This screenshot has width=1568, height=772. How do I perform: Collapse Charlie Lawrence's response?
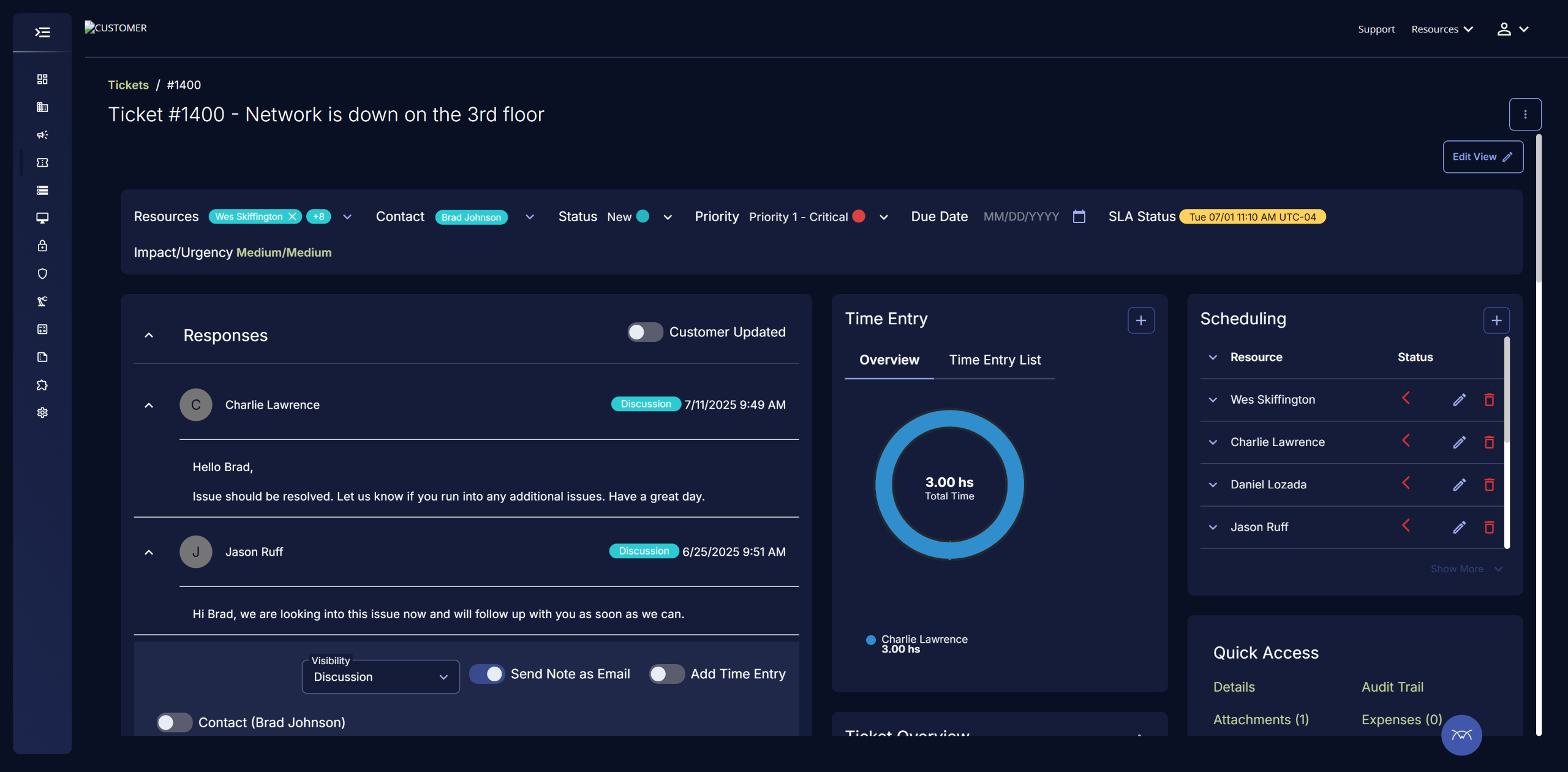pyautogui.click(x=149, y=405)
